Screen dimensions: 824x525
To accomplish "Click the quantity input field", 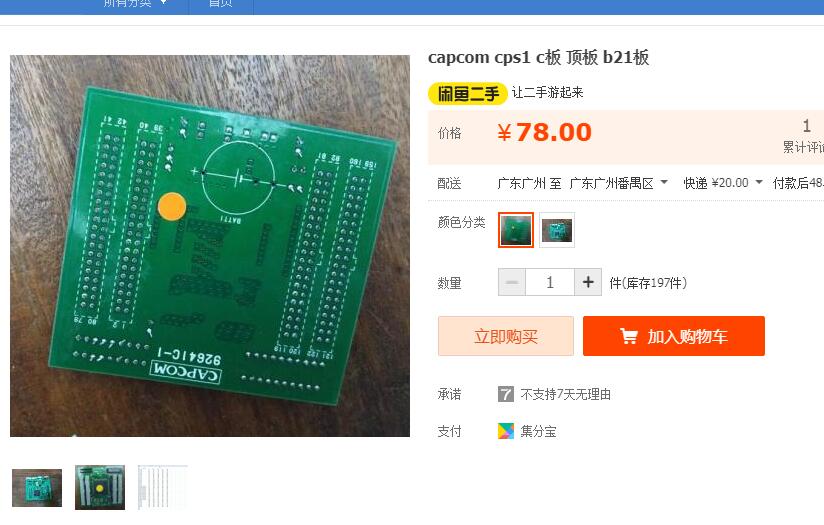I will tap(550, 282).
